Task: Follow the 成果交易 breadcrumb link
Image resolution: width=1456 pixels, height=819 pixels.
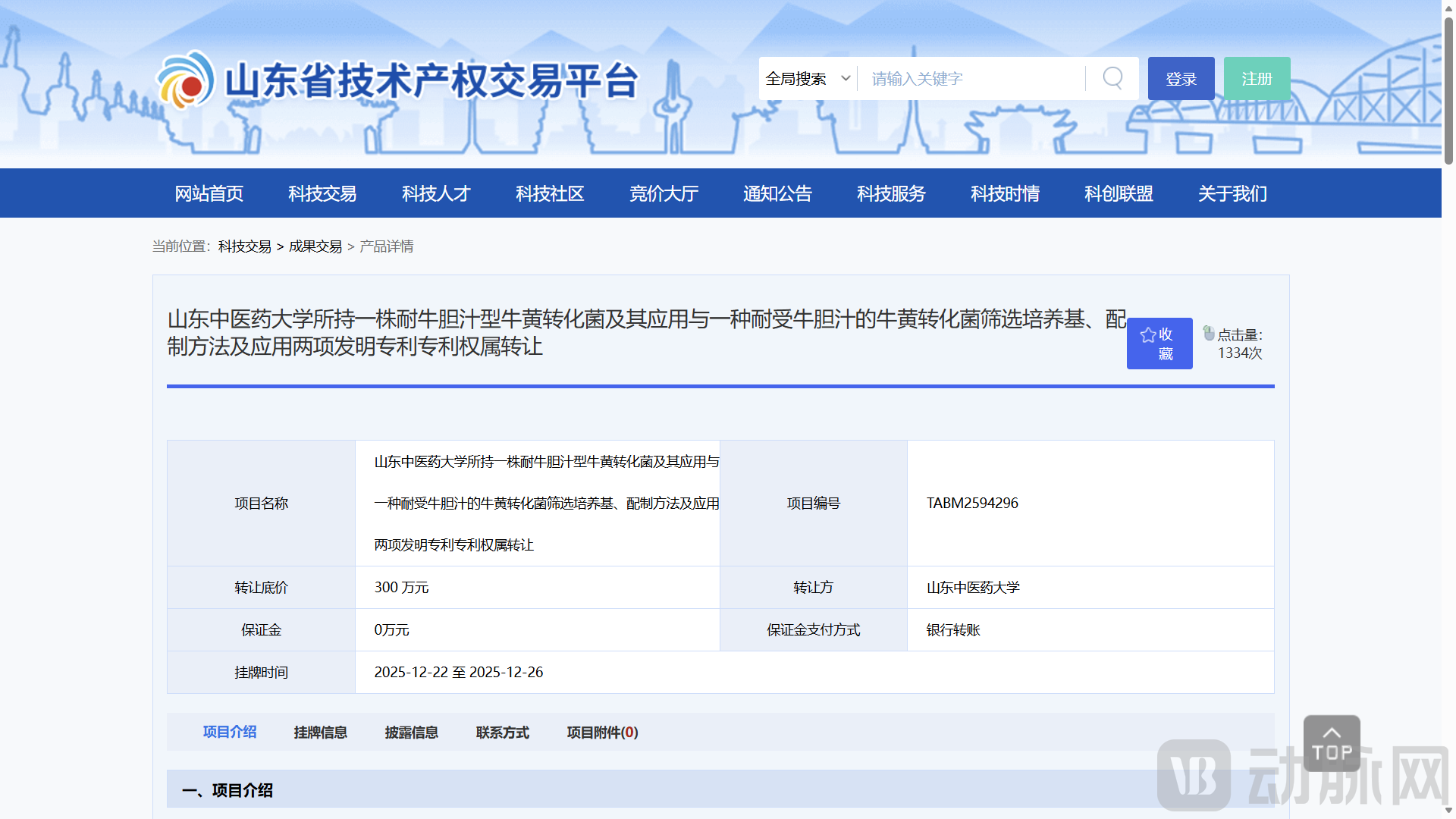Action: point(315,246)
